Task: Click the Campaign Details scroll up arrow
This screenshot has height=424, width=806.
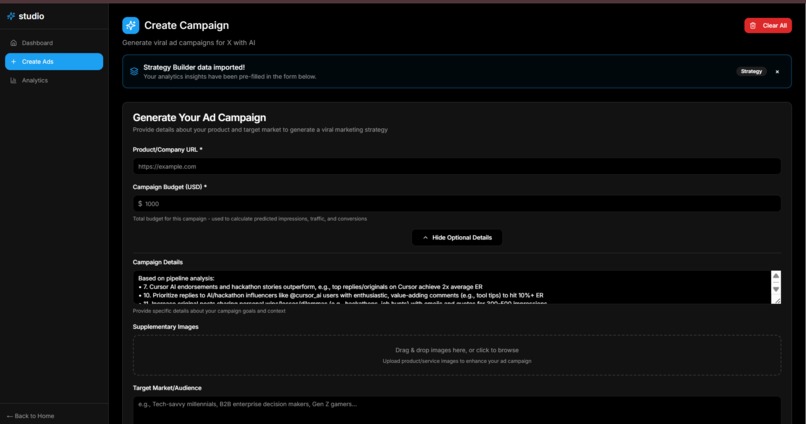Action: 776,276
